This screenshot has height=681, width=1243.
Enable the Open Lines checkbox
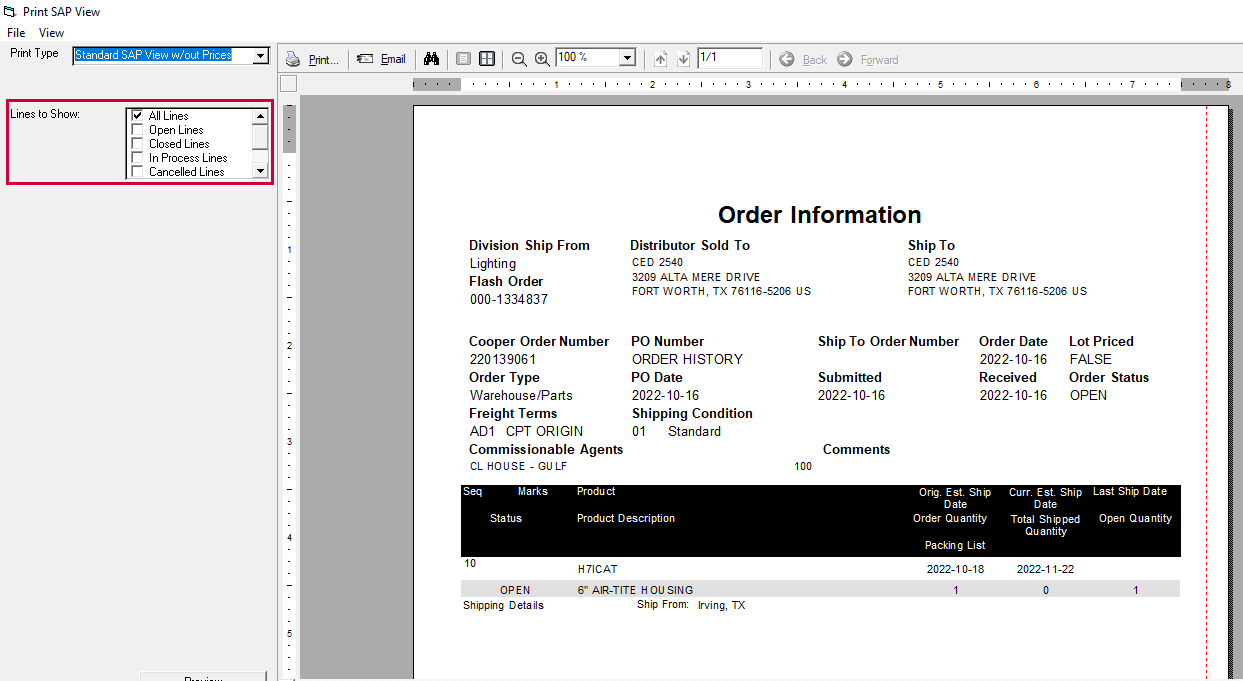(138, 130)
